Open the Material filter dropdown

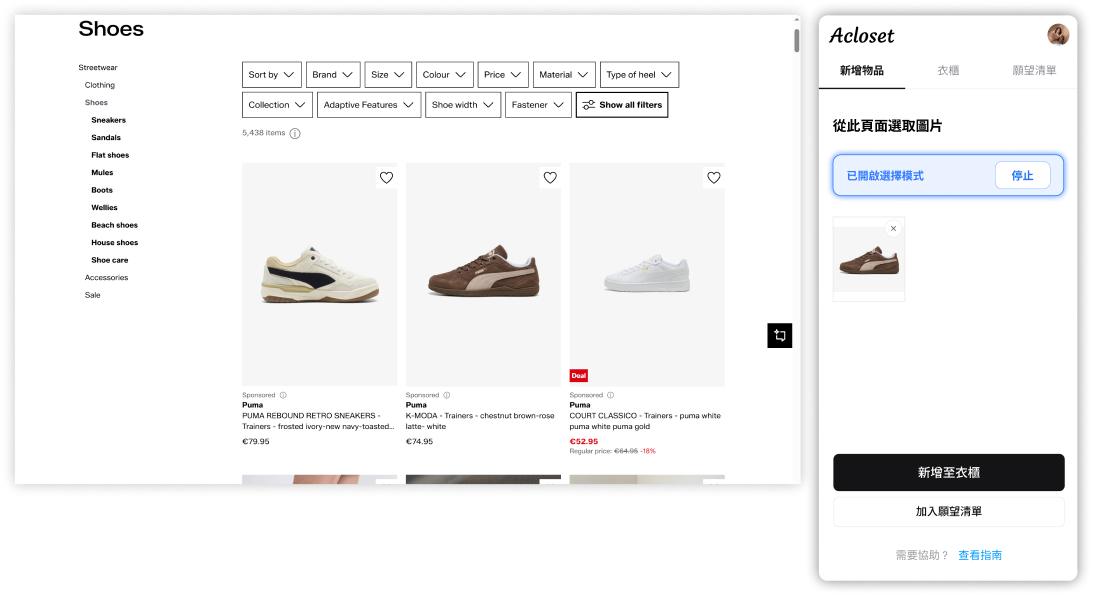(564, 75)
